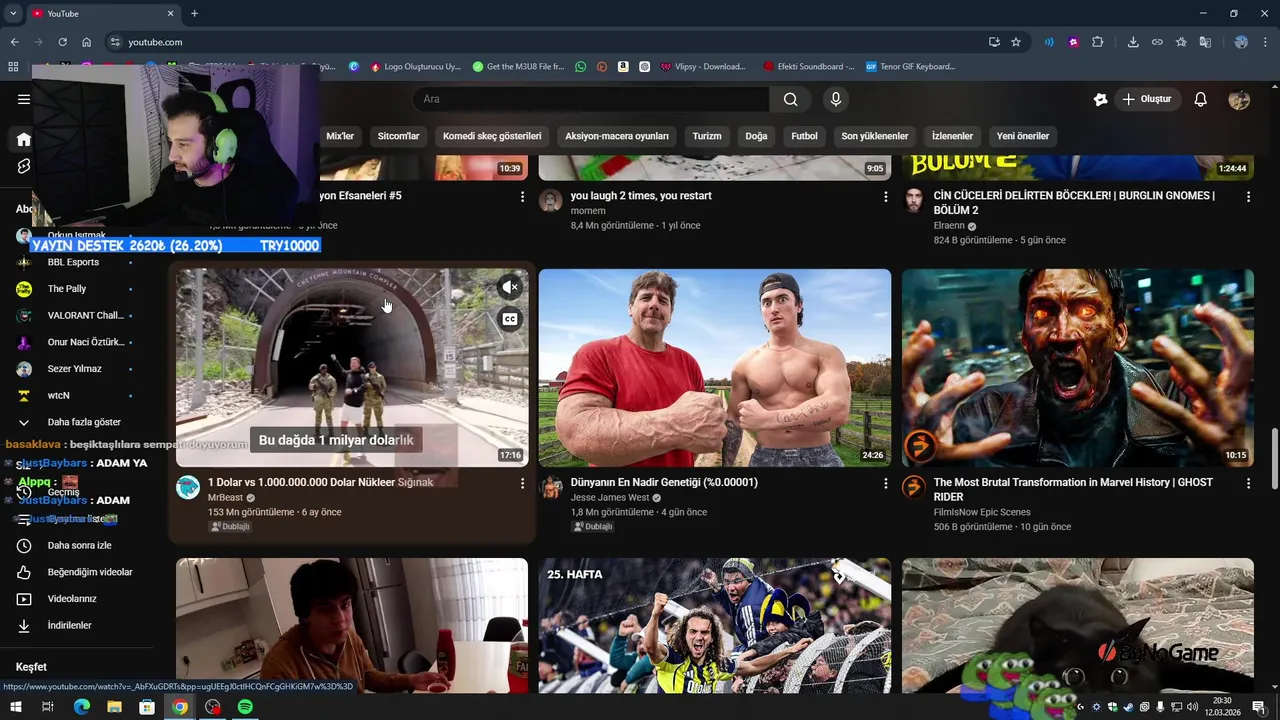Open options for Ghost Rider video
Viewport: 1280px width, 720px height.
[1248, 483]
